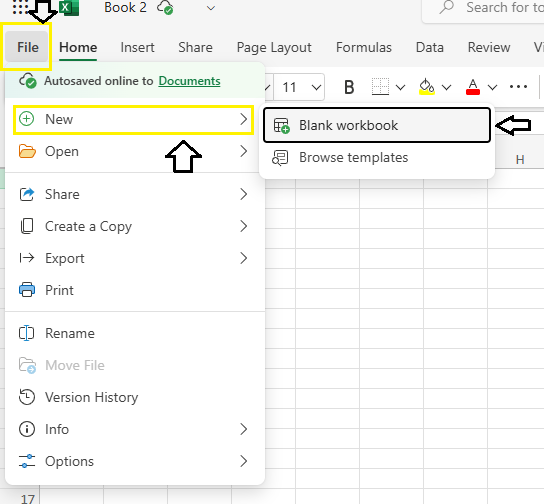
Task: Apply cell borders icon
Action: [x=380, y=87]
